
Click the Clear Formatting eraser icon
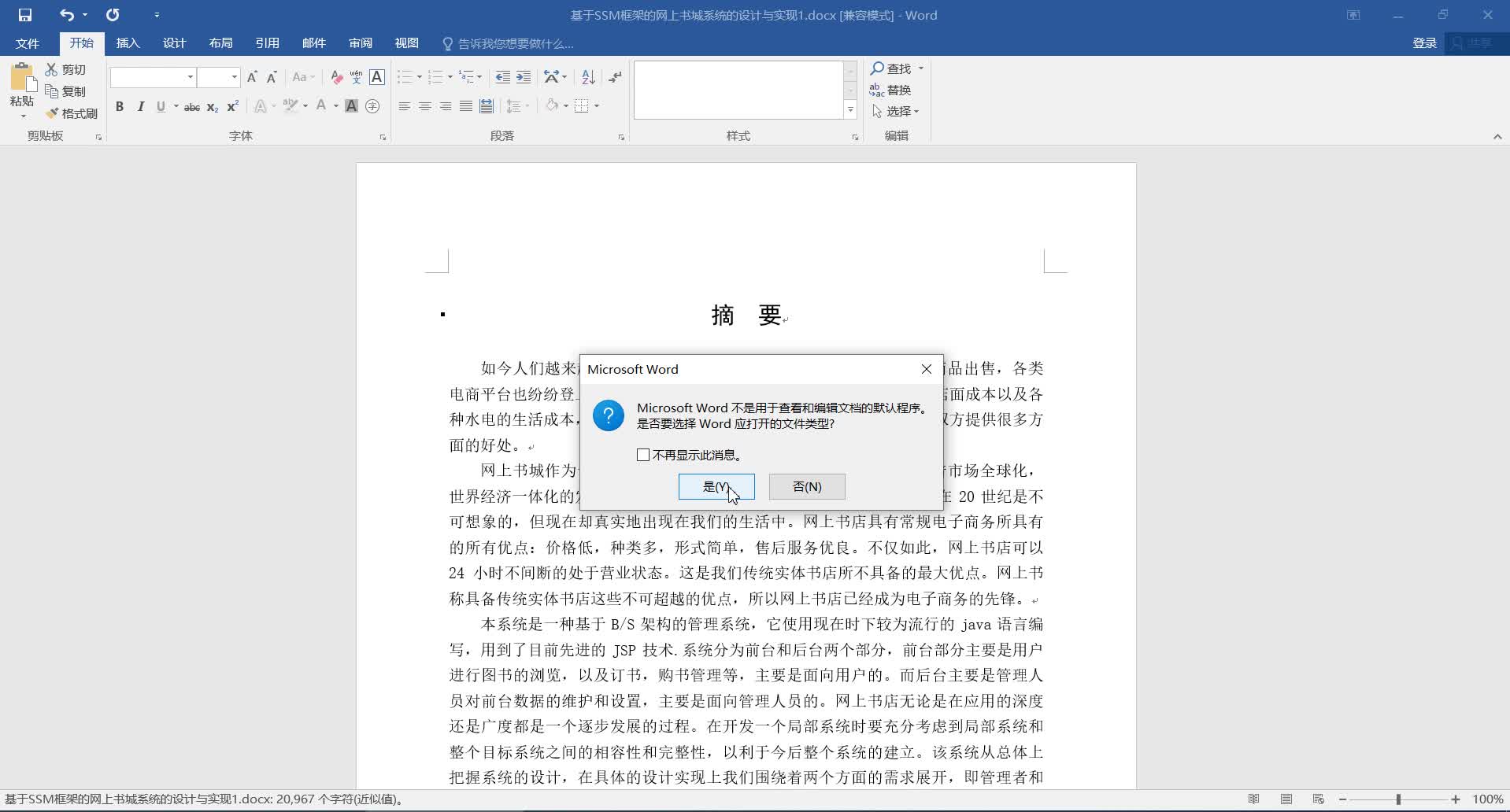click(x=336, y=77)
